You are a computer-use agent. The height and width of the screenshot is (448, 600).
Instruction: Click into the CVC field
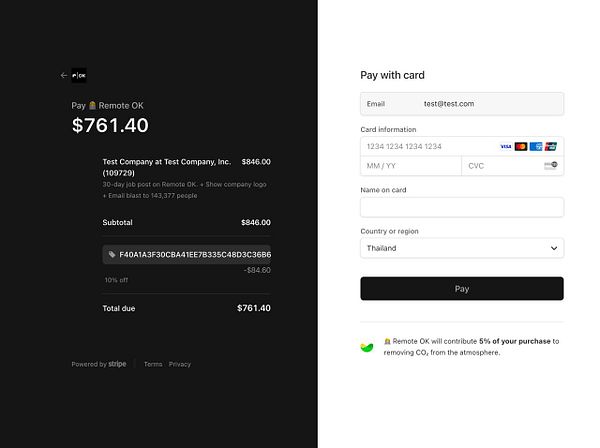[500, 165]
